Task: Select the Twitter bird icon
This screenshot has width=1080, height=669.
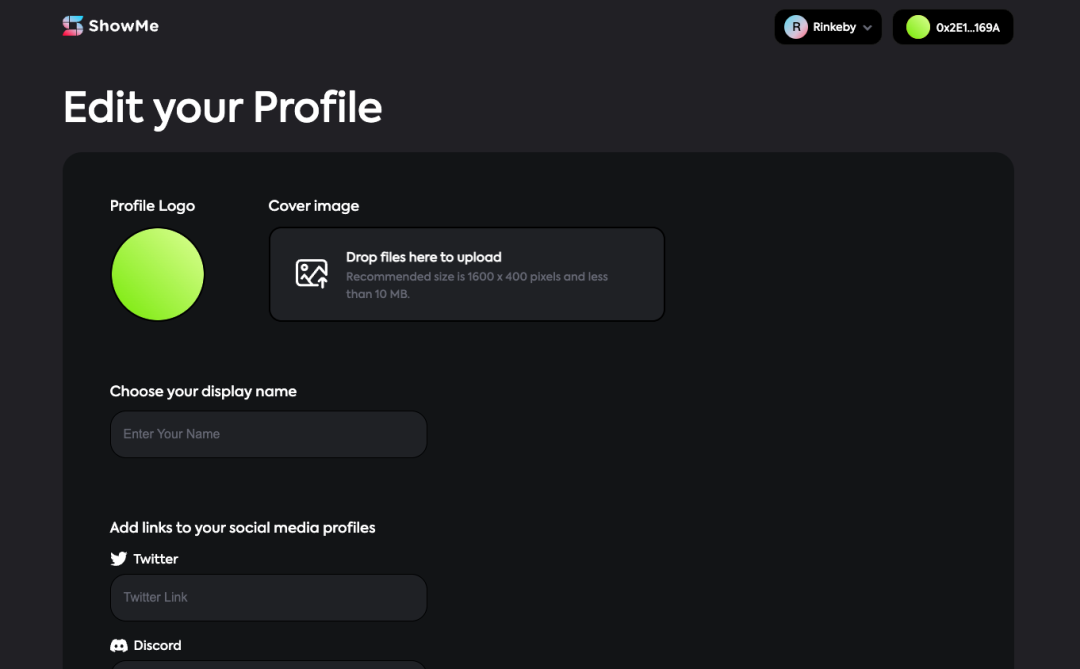Action: click(x=118, y=558)
